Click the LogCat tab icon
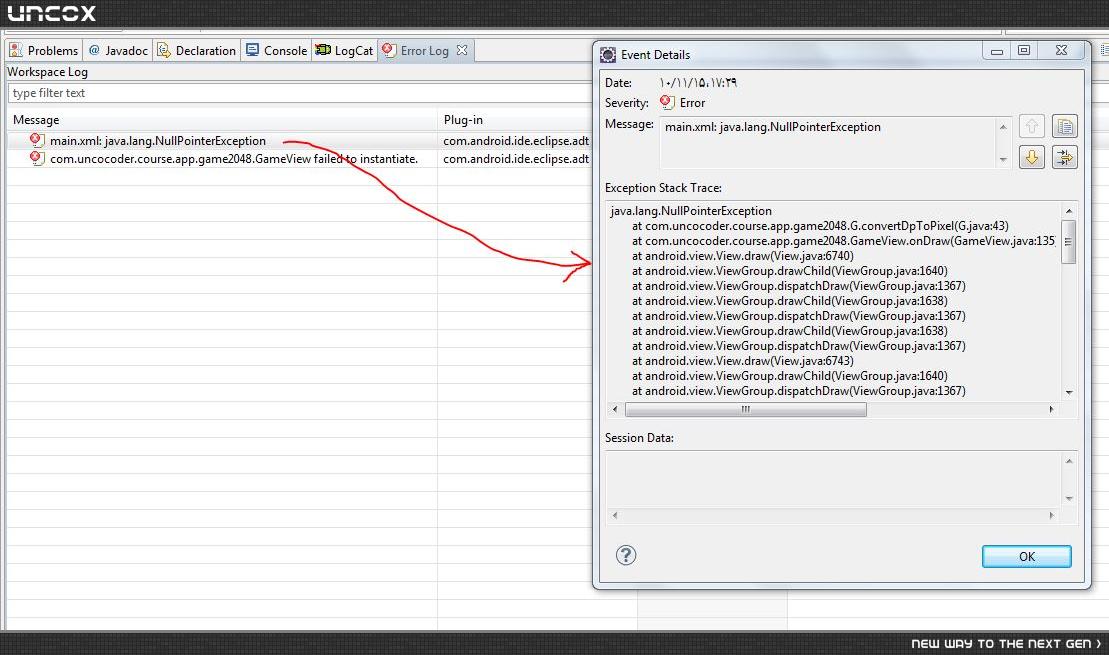Screen dimensions: 1109x655 tap(323, 50)
